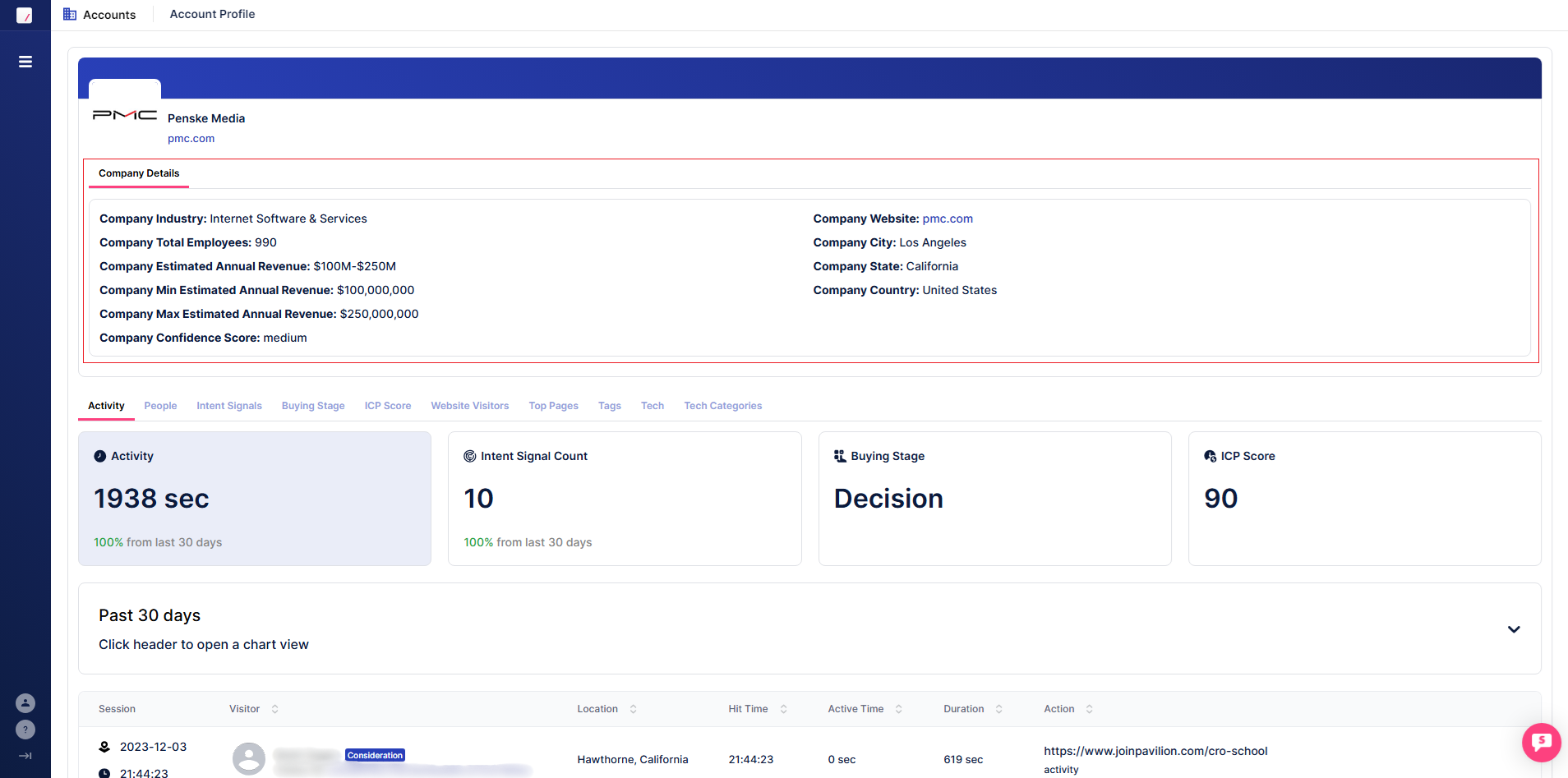The width and height of the screenshot is (1568, 778).
Task: Sort the table by Visitor column
Action: [x=274, y=709]
